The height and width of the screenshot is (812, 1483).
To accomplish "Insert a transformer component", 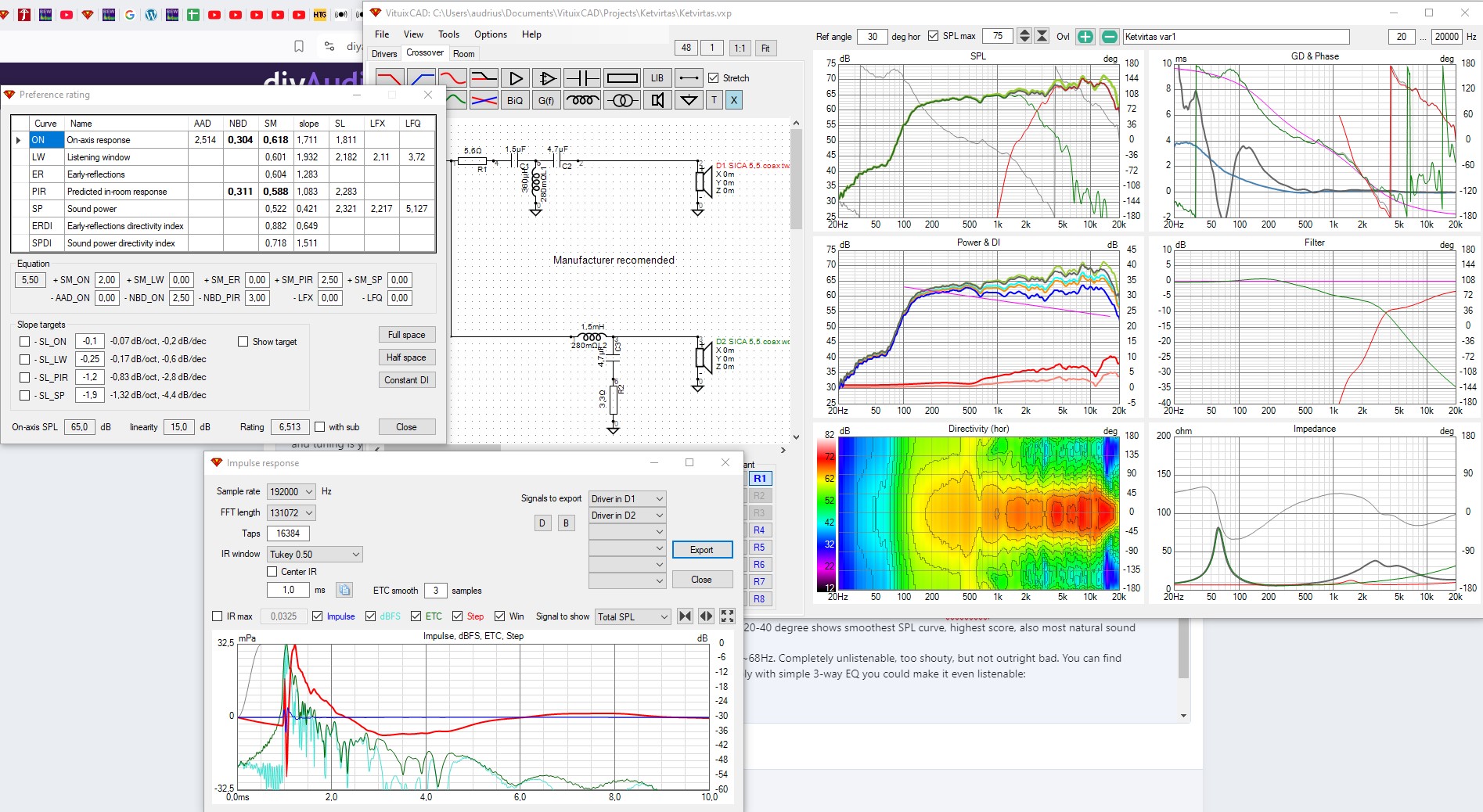I will pyautogui.click(x=622, y=100).
